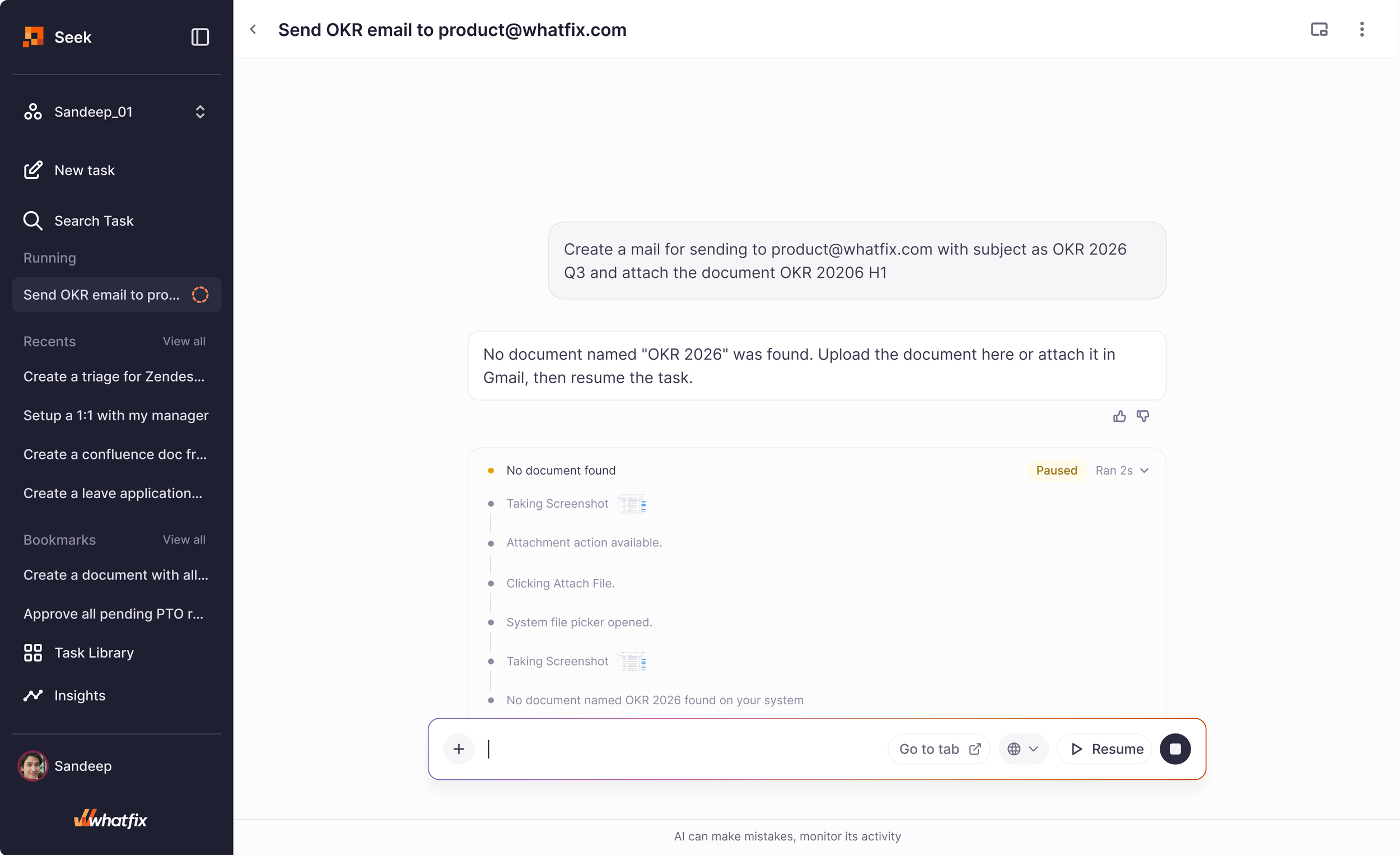Viewport: 1400px width, 855px height.
Task: Click the plus attach icon in input
Action: (x=459, y=749)
